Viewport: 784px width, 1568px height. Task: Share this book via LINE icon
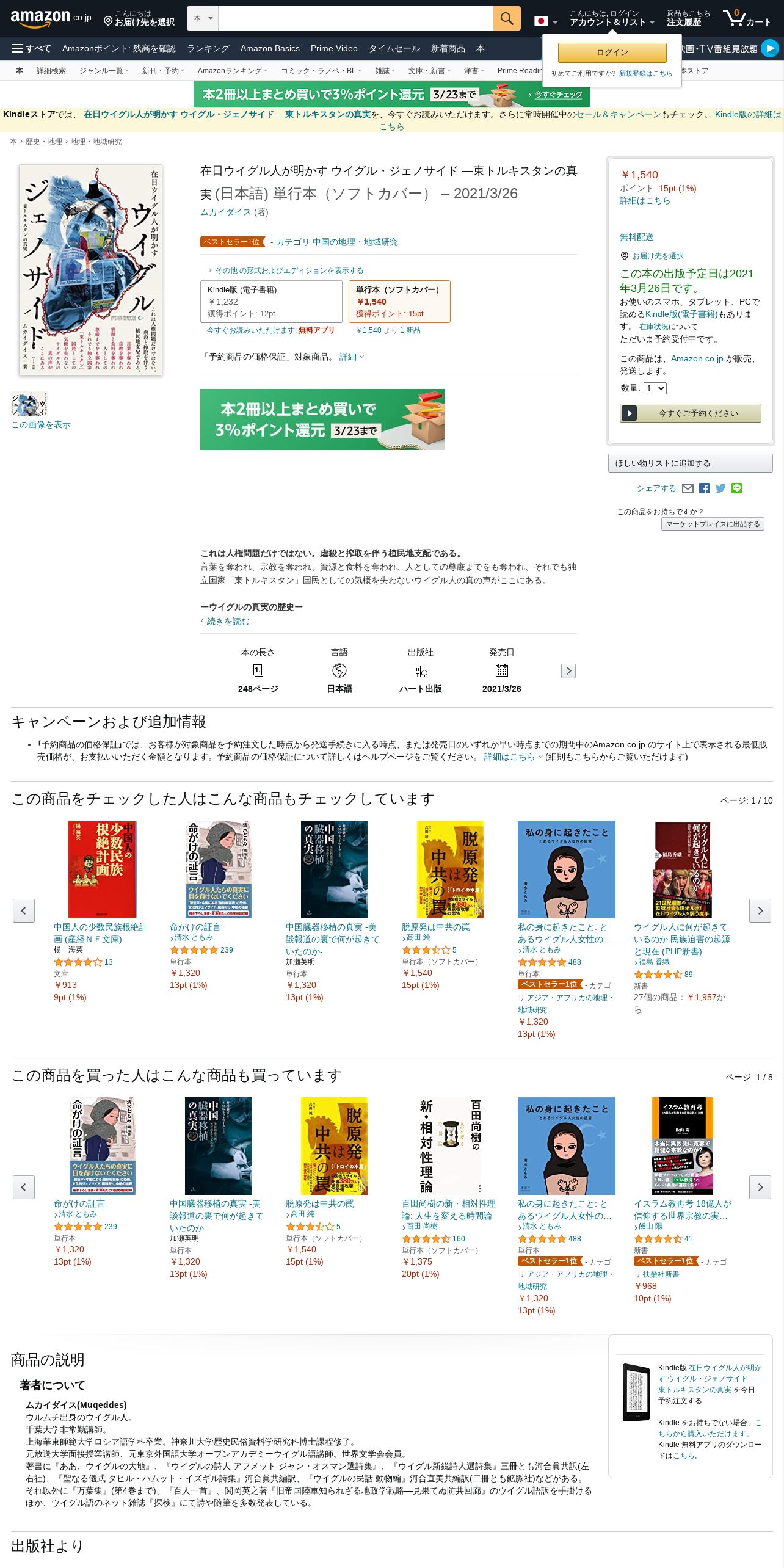(x=737, y=488)
